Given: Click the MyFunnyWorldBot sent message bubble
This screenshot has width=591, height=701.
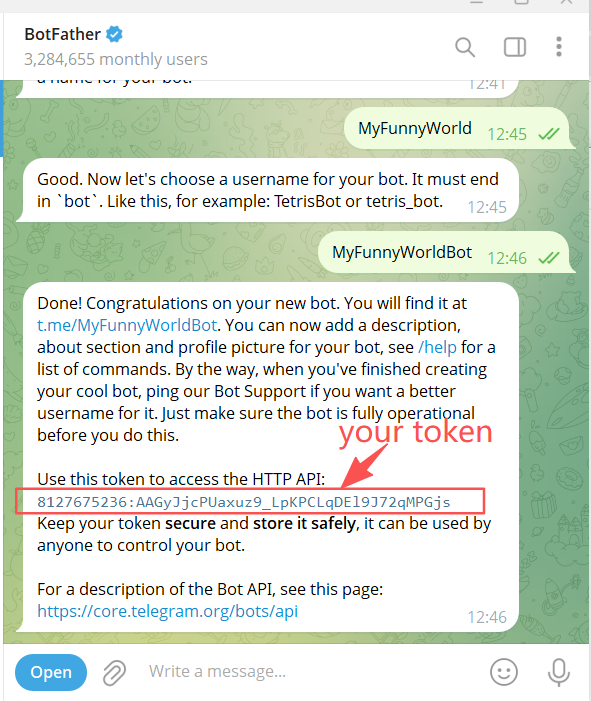Looking at the screenshot, I should click(x=446, y=253).
